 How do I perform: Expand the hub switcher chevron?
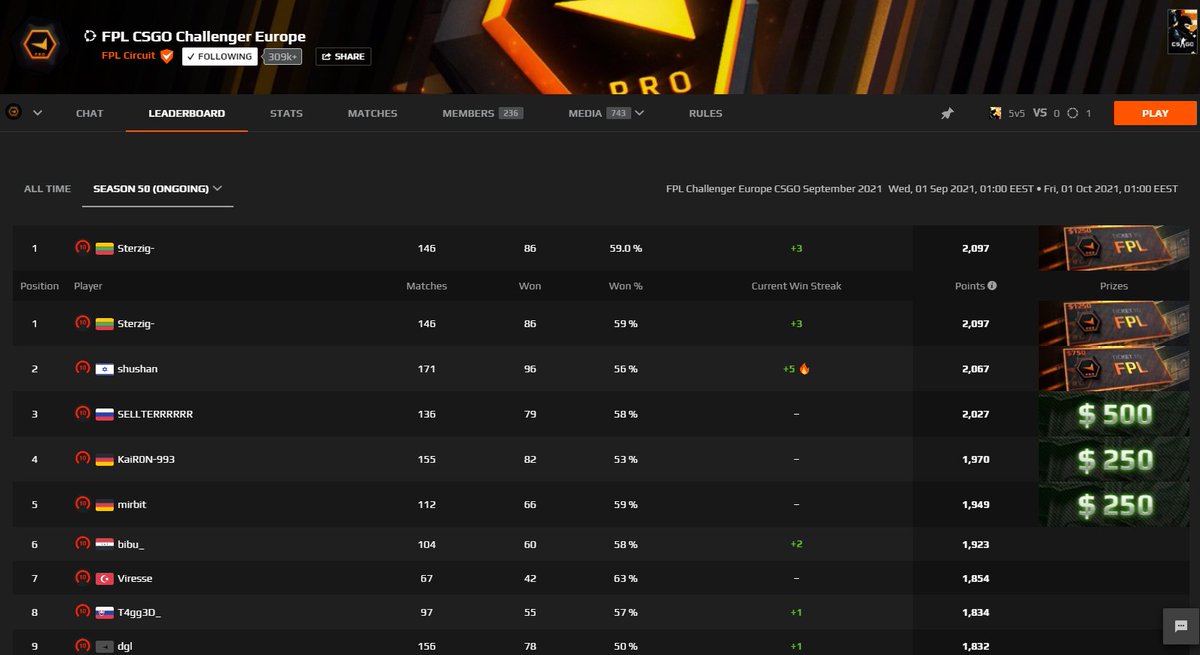tap(37, 113)
